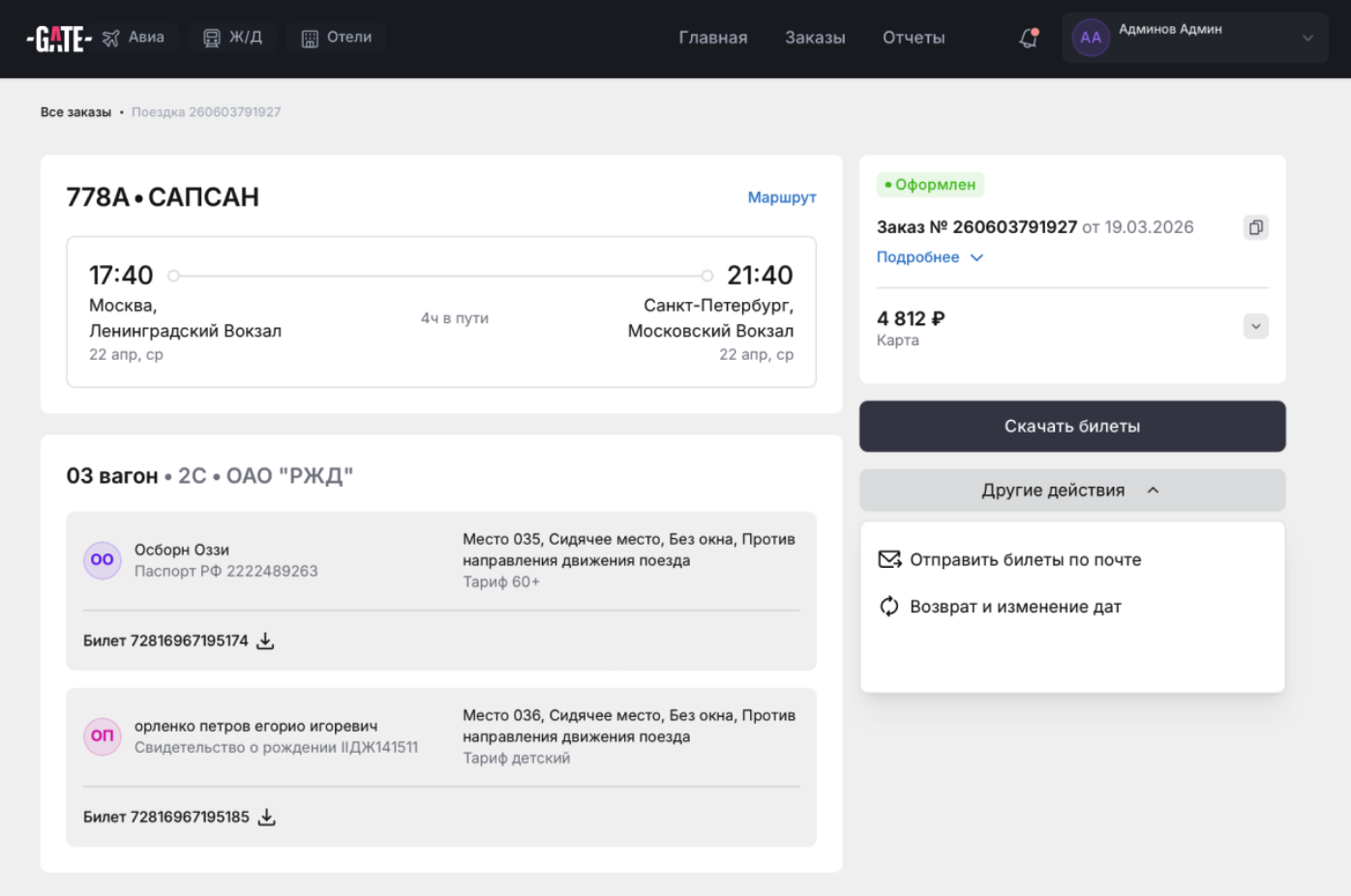1351x896 pixels.
Task: Expand the 4 812 ₽ price breakdown
Action: pyautogui.click(x=1255, y=326)
